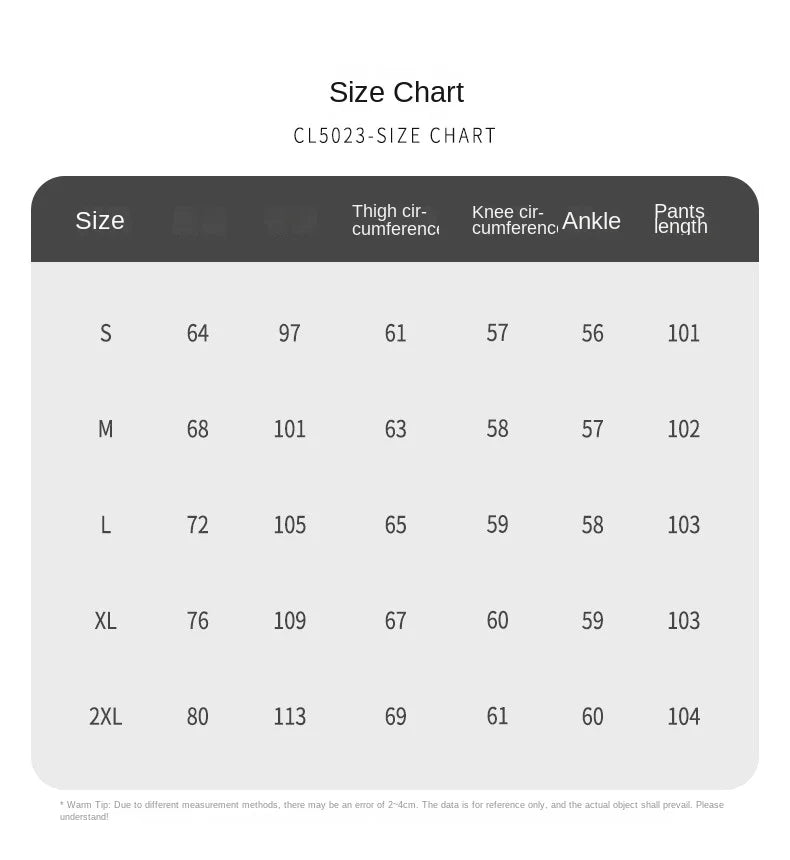Click the value 97 in row S
Viewport: 790px width, 860px height.
[290, 333]
